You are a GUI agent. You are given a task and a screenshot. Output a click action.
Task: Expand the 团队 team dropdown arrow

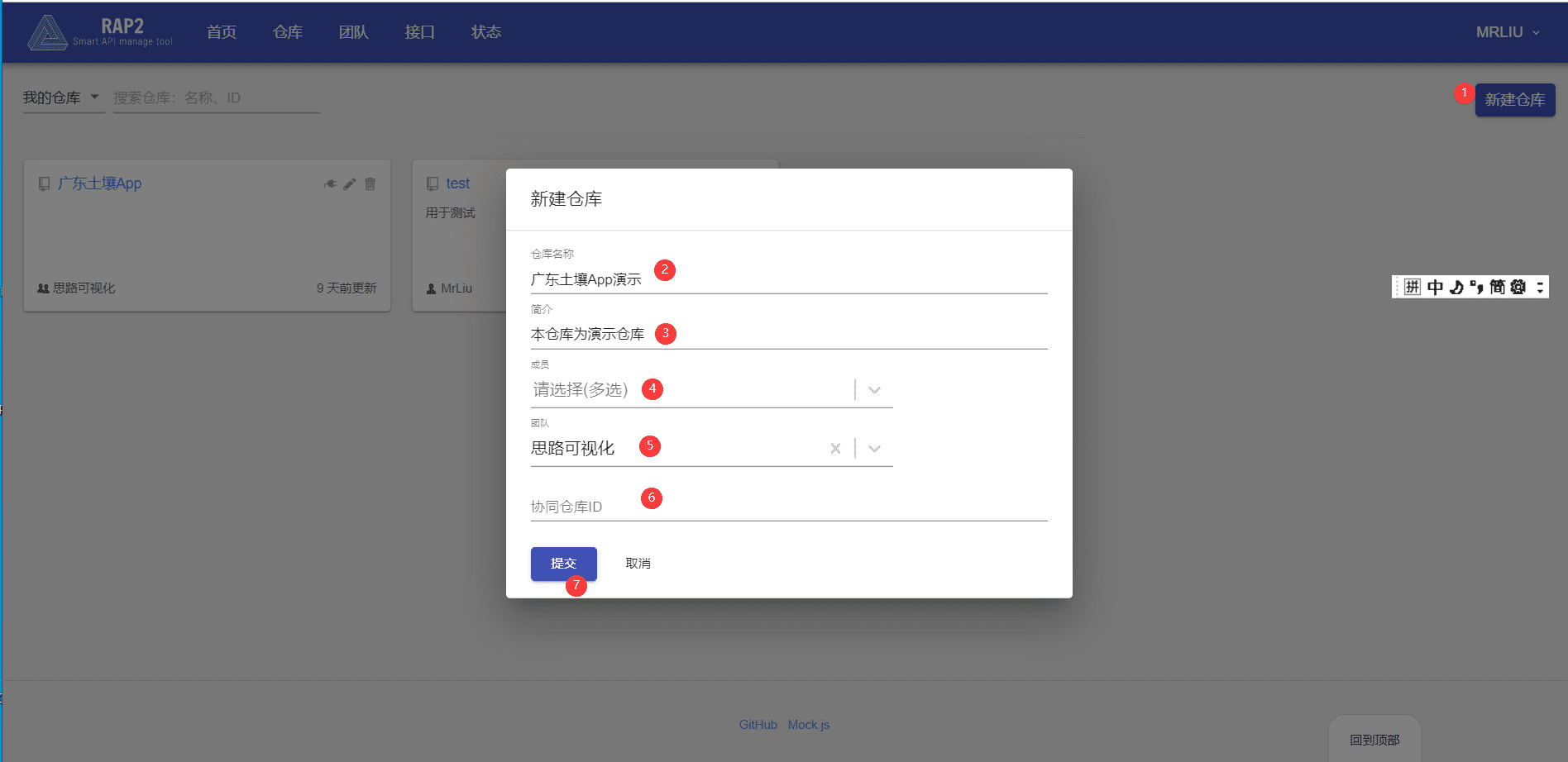pos(874,449)
